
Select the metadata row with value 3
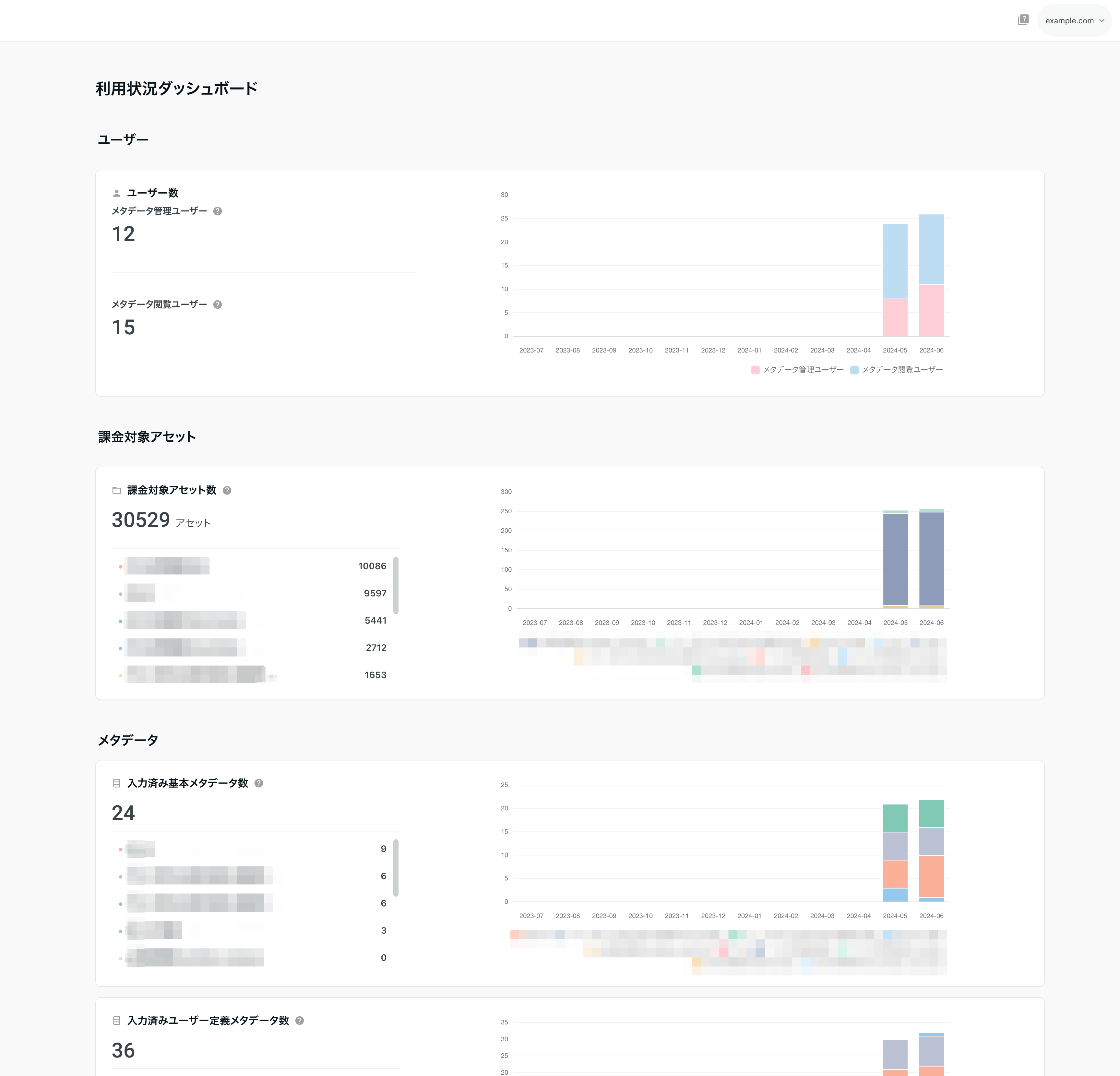tap(252, 931)
